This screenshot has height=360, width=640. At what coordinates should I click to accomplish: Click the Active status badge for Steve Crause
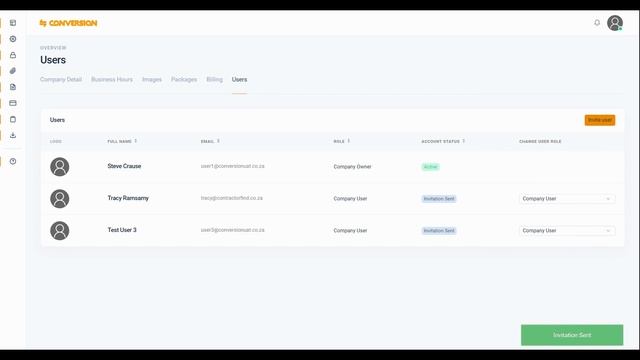pos(430,167)
